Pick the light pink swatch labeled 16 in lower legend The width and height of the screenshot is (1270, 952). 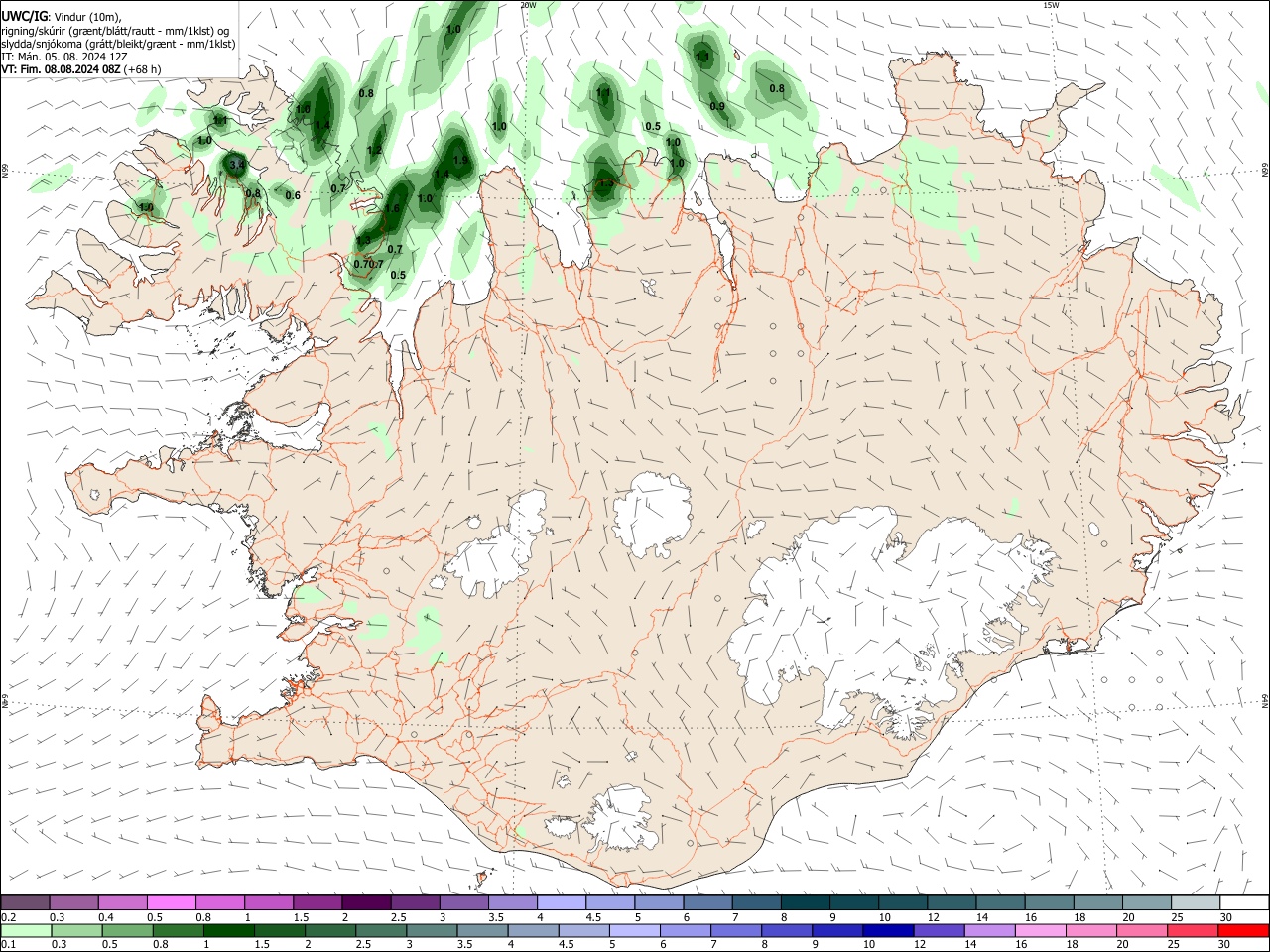[1041, 931]
